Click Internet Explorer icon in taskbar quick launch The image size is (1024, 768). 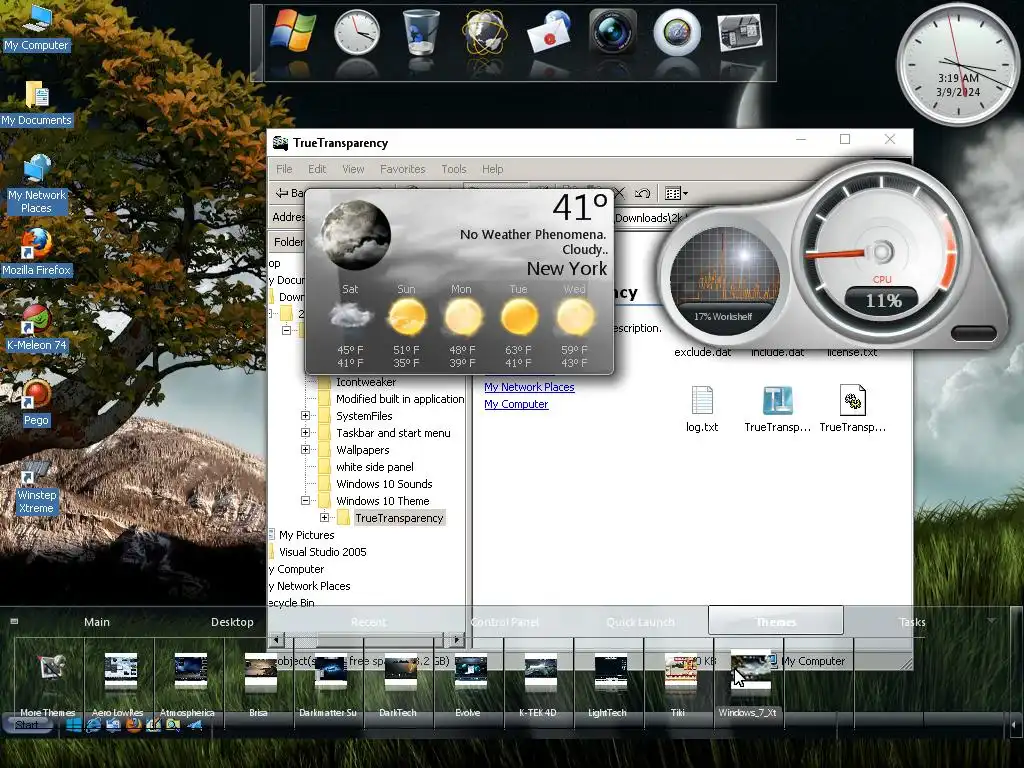(x=93, y=725)
